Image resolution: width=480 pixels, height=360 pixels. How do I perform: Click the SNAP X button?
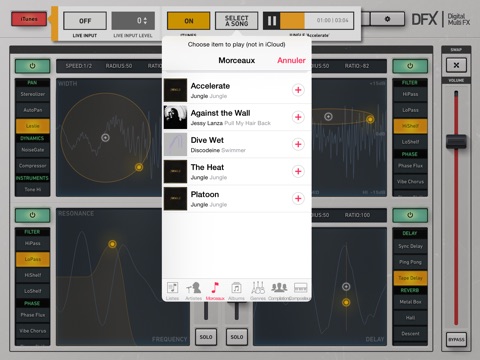click(x=456, y=65)
